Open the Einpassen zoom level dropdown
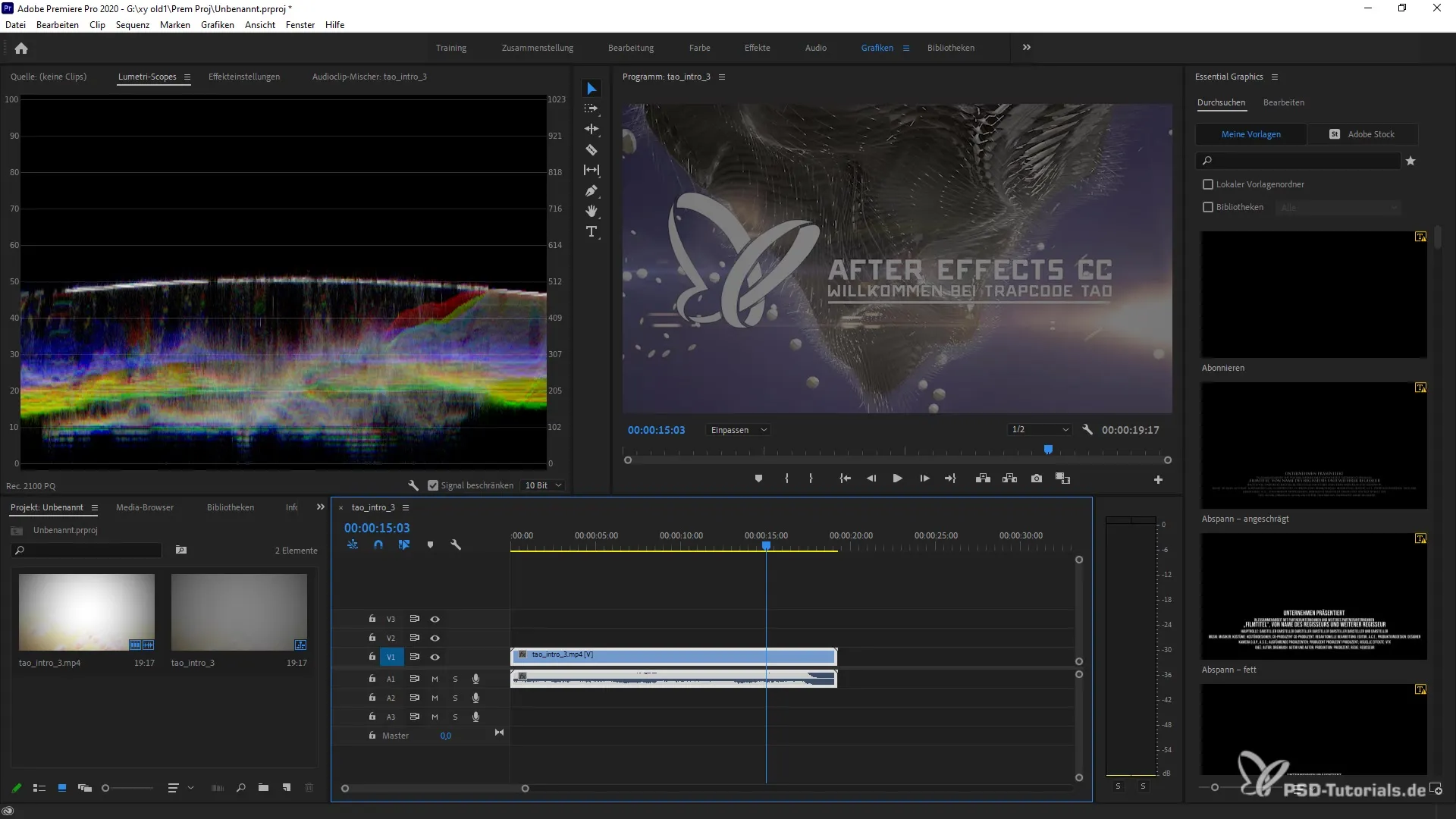The height and width of the screenshot is (819, 1456). tap(739, 430)
